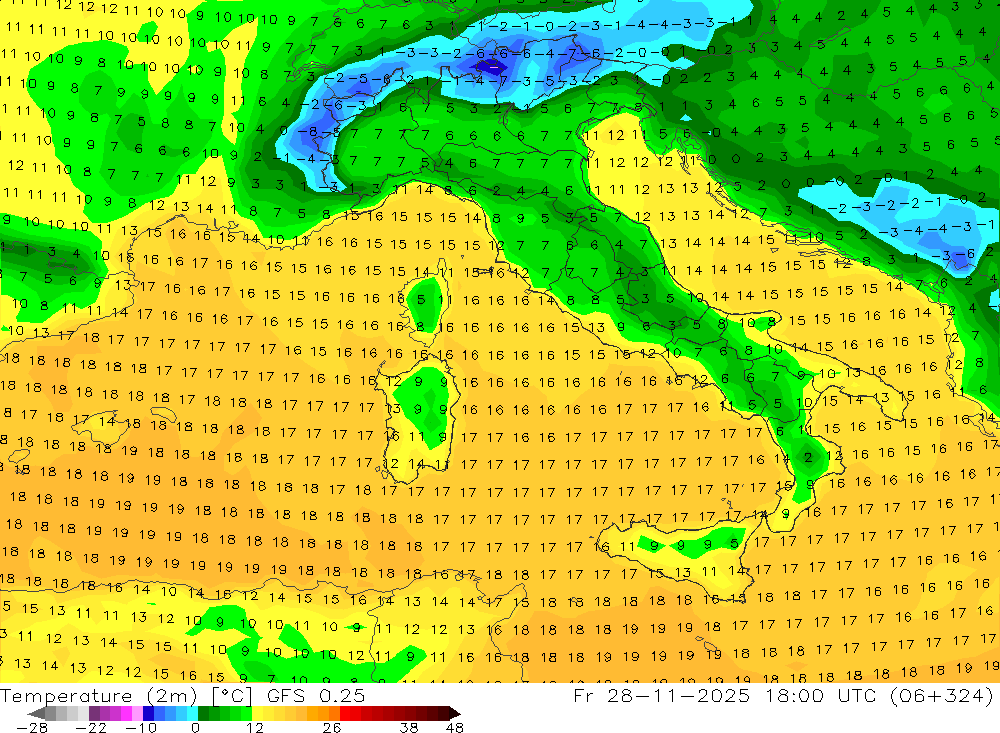Click the gray left arrow of the color scale

coord(36,713)
